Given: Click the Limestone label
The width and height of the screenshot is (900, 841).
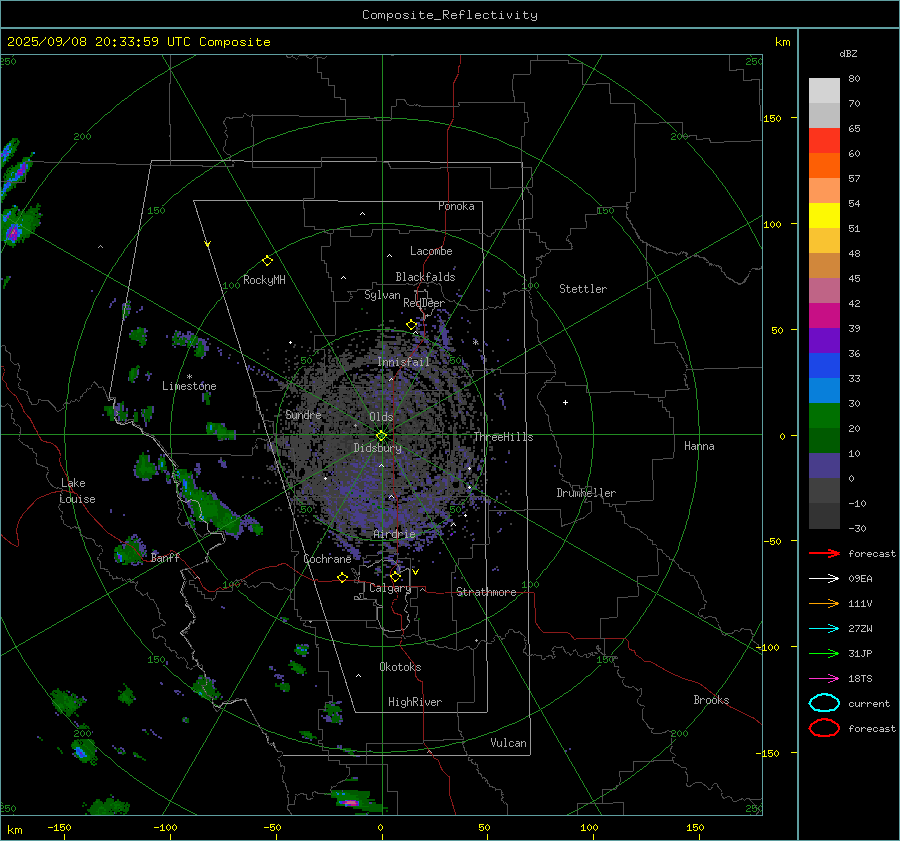Looking at the screenshot, I should 189,386.
